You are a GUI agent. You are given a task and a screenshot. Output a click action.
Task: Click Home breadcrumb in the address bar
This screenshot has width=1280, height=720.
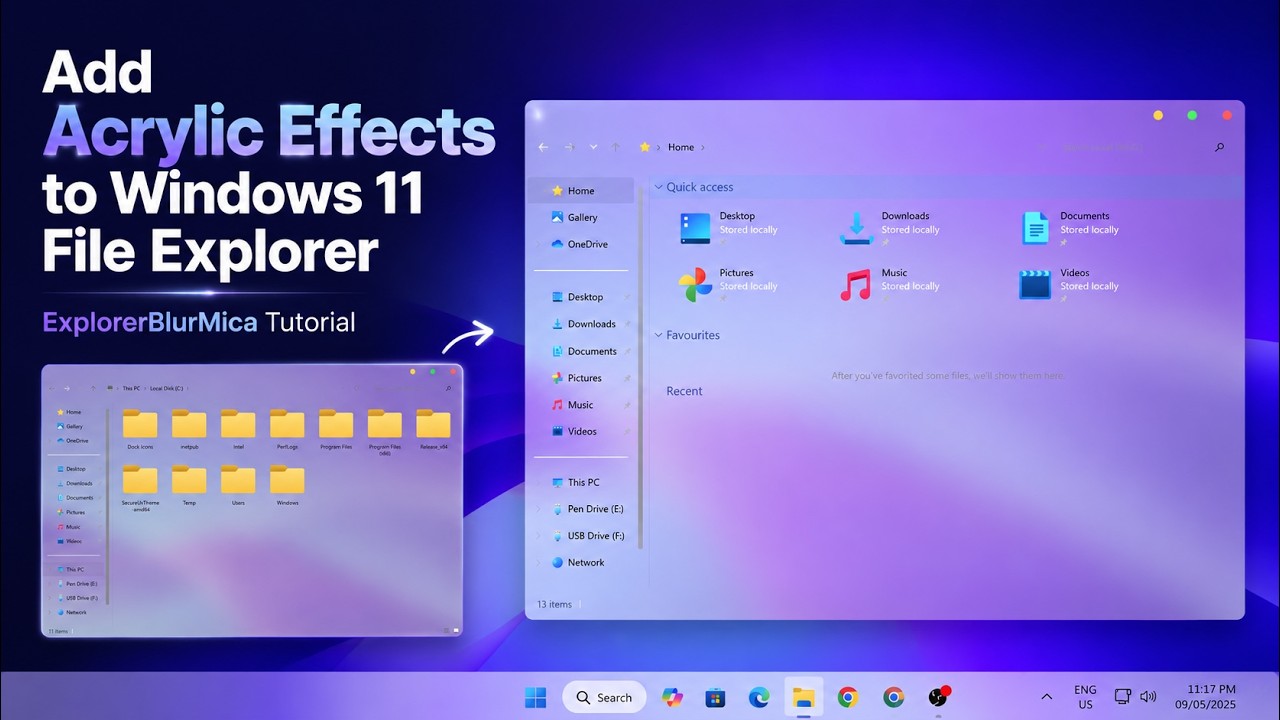point(681,147)
